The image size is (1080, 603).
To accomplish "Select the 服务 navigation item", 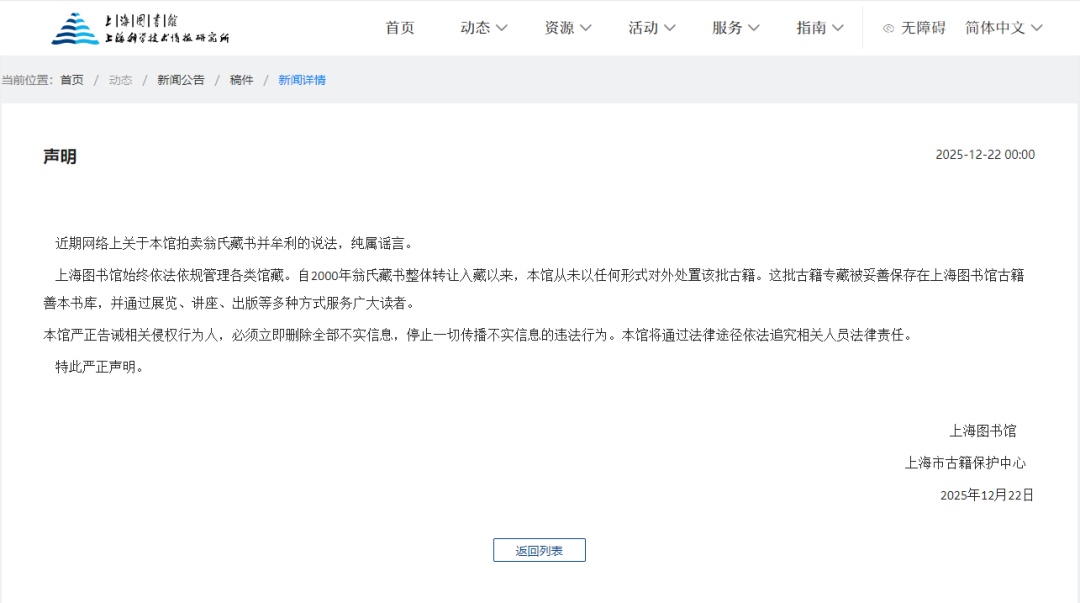I will coord(727,28).
